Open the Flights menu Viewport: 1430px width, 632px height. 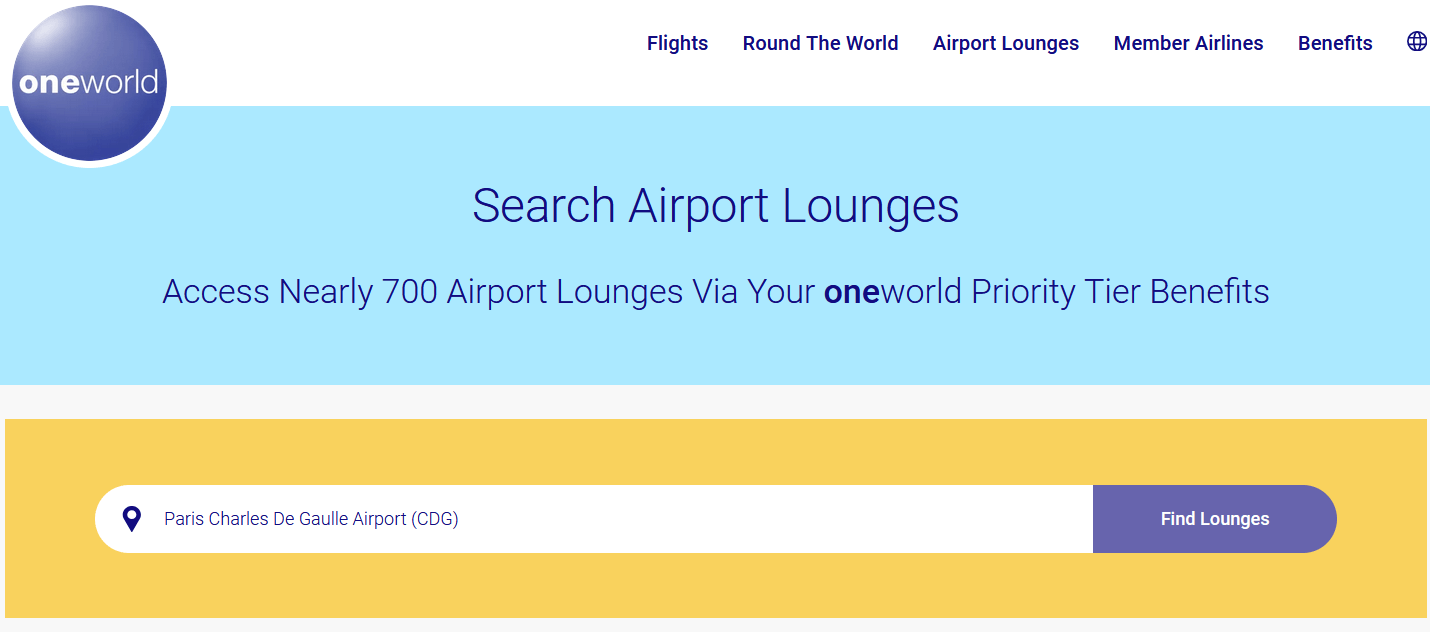pos(677,44)
